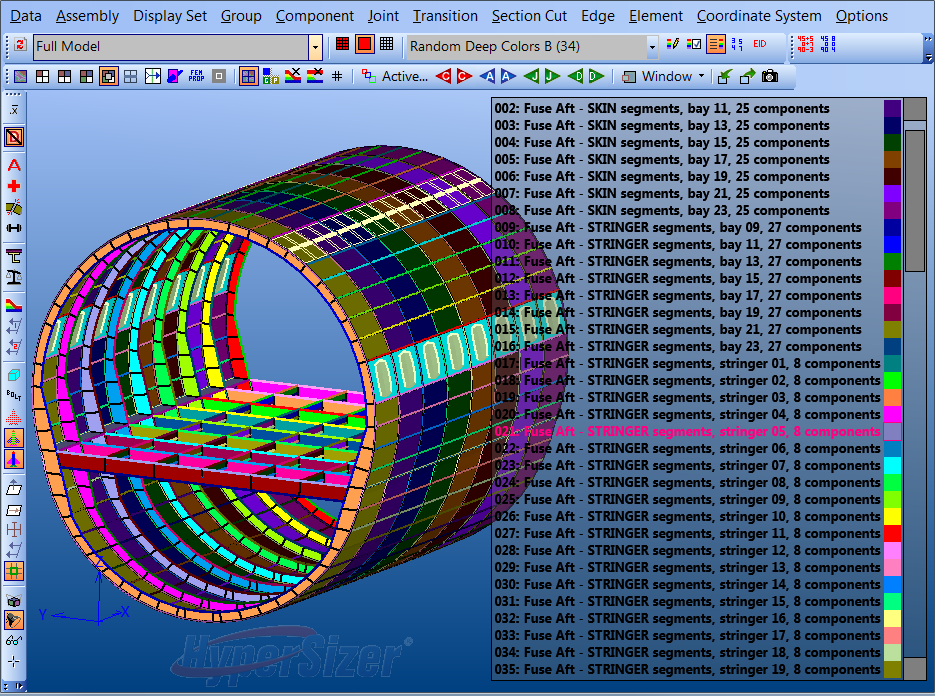Viewport: 935px width, 696px height.
Task: Open the Section Cut menu
Action: [529, 15]
